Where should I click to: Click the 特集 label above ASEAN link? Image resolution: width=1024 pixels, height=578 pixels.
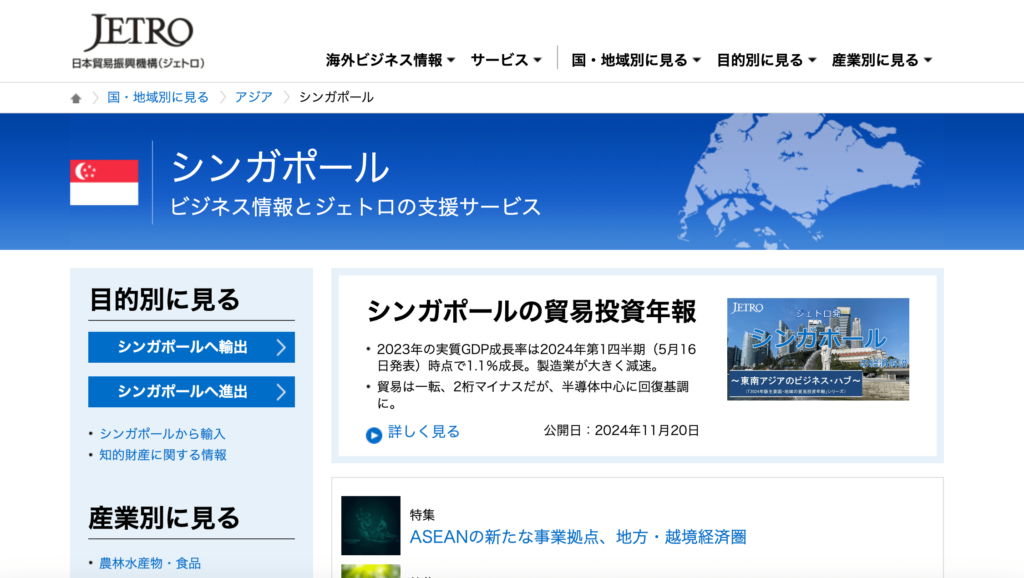click(422, 515)
